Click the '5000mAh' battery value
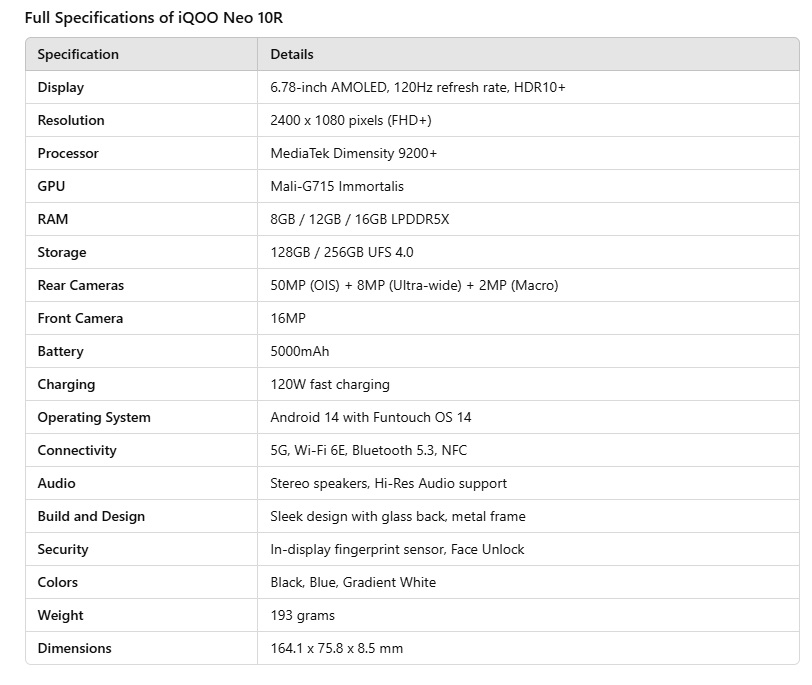 click(x=300, y=351)
